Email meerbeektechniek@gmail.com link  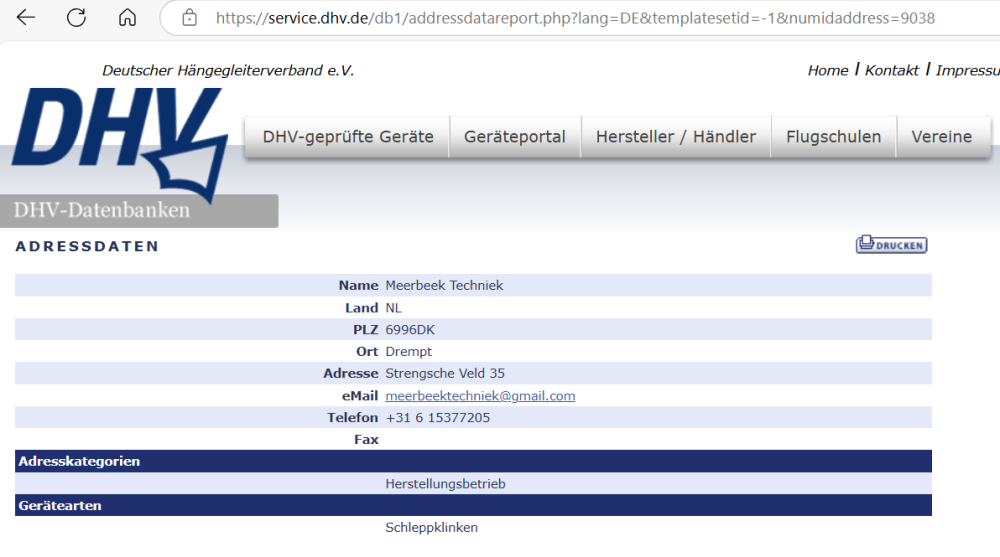click(x=480, y=396)
